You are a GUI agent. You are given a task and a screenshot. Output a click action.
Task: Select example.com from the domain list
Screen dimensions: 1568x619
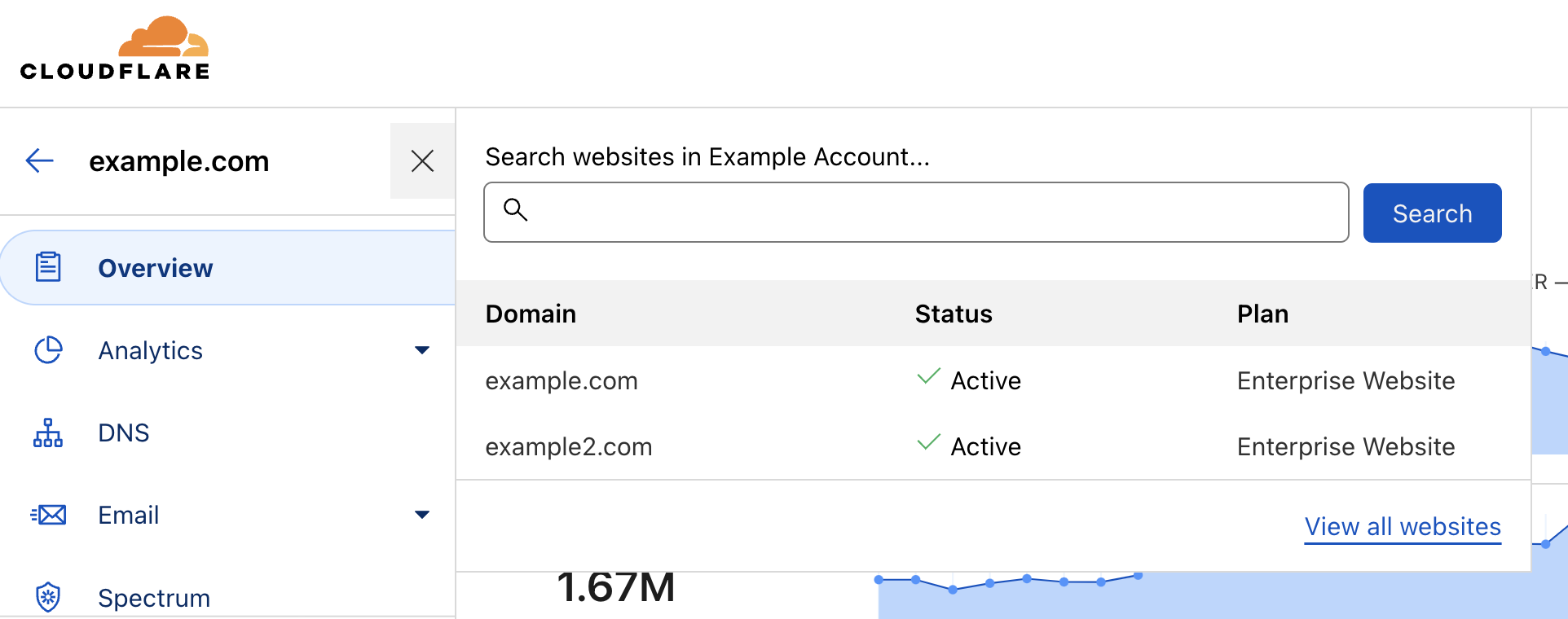point(562,380)
